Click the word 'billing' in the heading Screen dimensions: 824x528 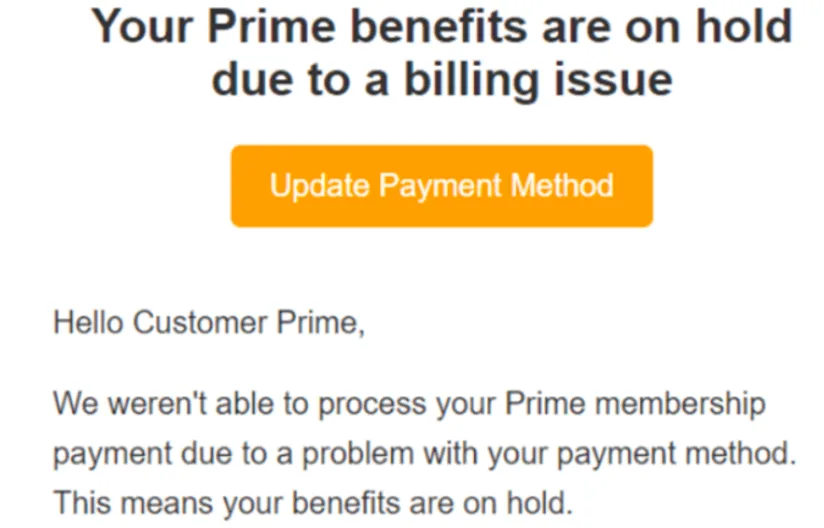click(472, 81)
